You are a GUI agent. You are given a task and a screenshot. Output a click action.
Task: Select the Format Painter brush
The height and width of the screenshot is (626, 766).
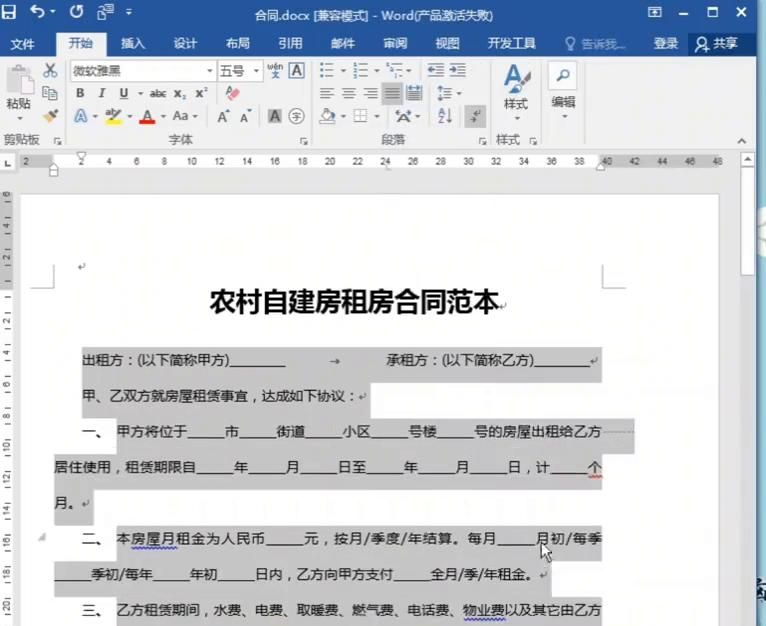[50, 116]
